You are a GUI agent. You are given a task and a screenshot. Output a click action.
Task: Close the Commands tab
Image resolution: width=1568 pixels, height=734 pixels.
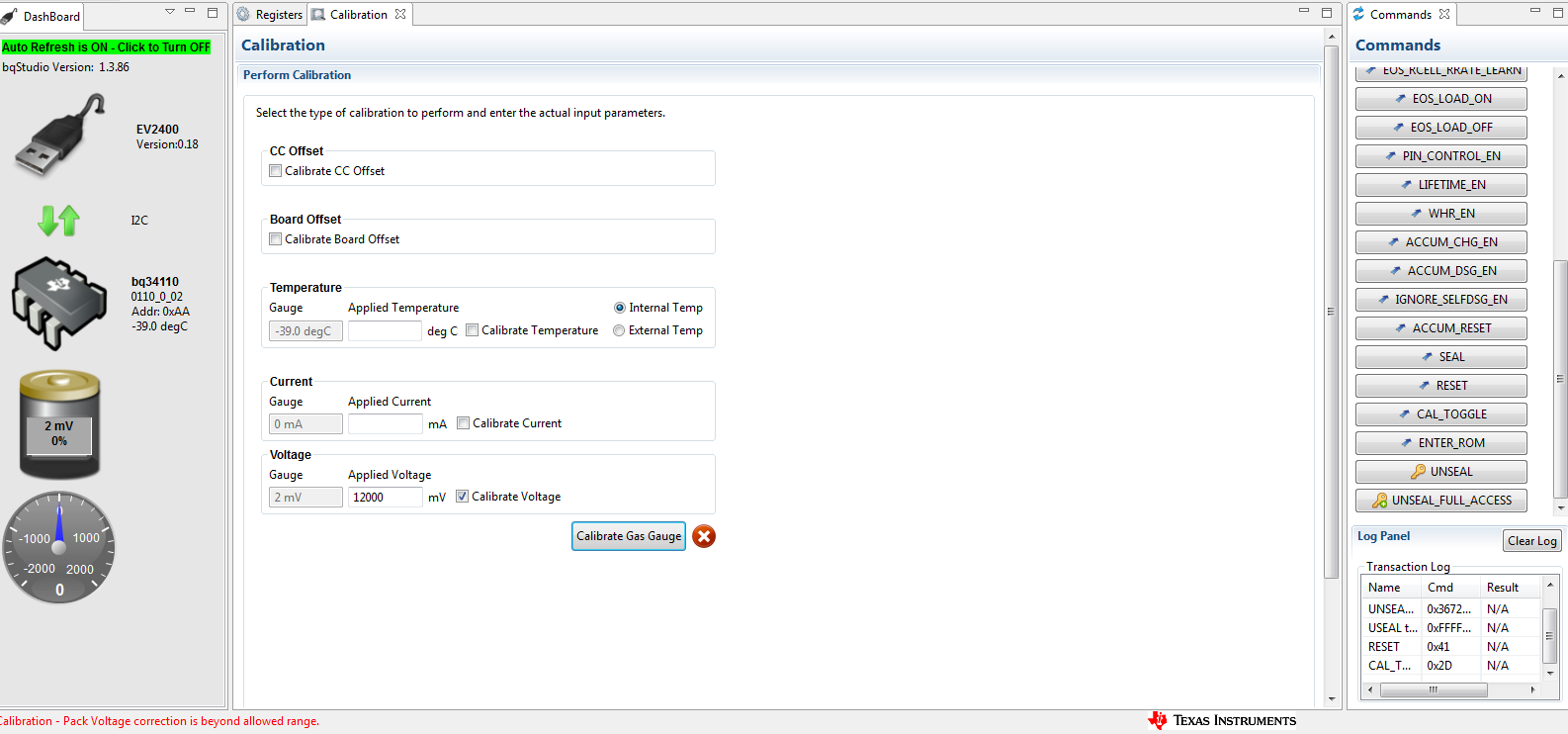[x=1444, y=14]
